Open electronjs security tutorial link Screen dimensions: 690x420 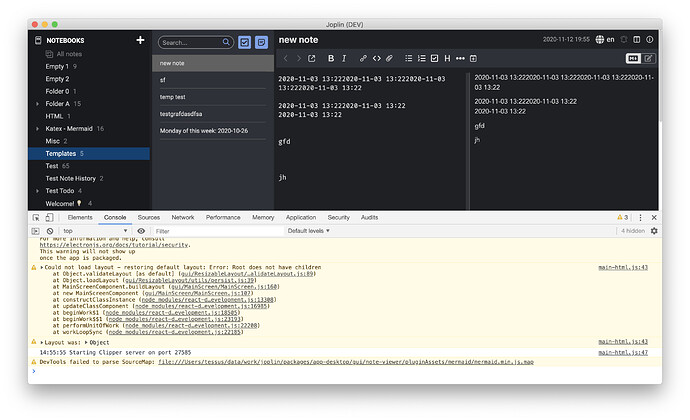click(x=114, y=245)
